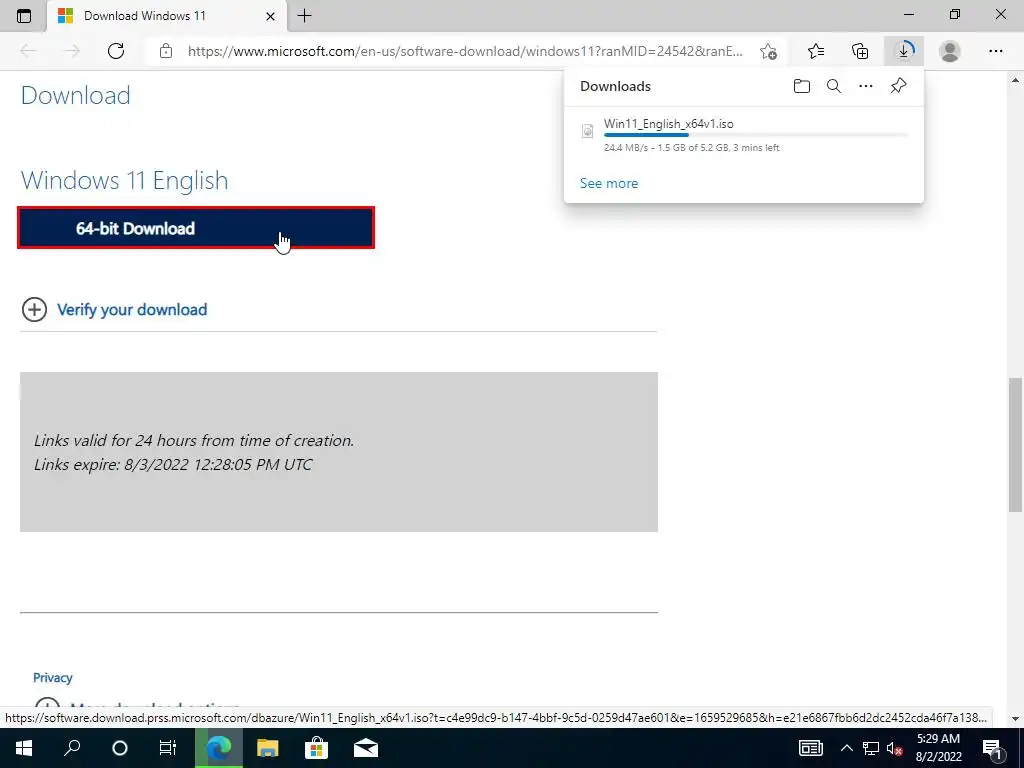The width and height of the screenshot is (1024, 768).
Task: Close the Download Windows 11 tab
Action: pyautogui.click(x=270, y=16)
